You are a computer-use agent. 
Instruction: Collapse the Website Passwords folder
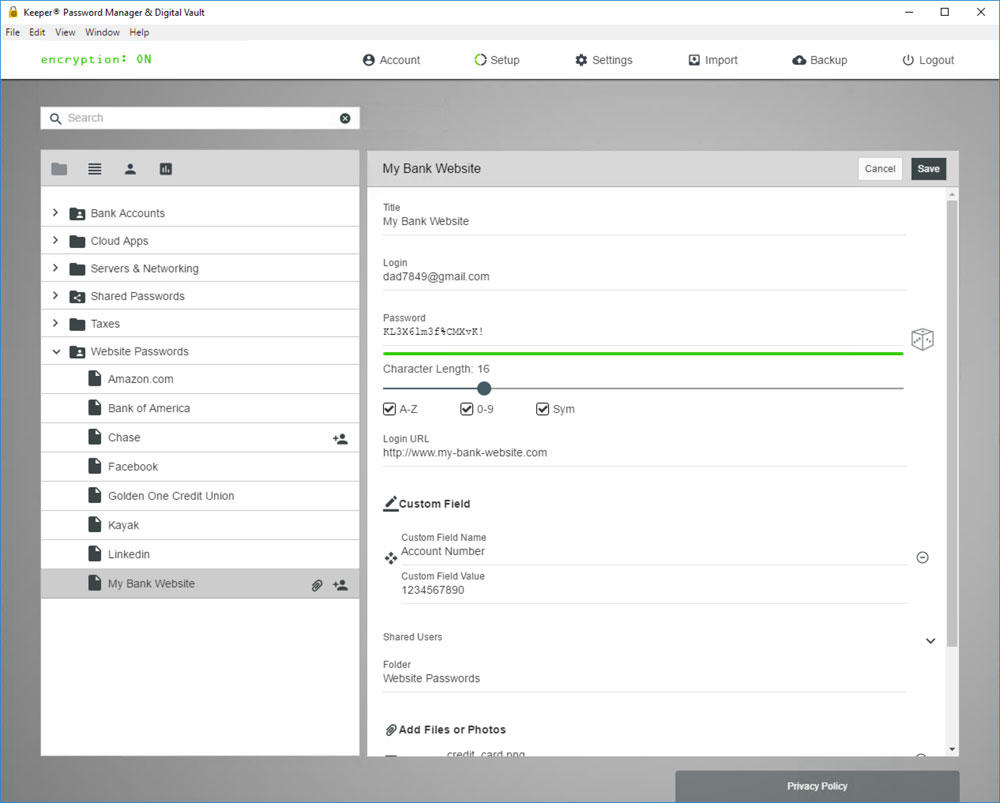pyautogui.click(x=56, y=351)
